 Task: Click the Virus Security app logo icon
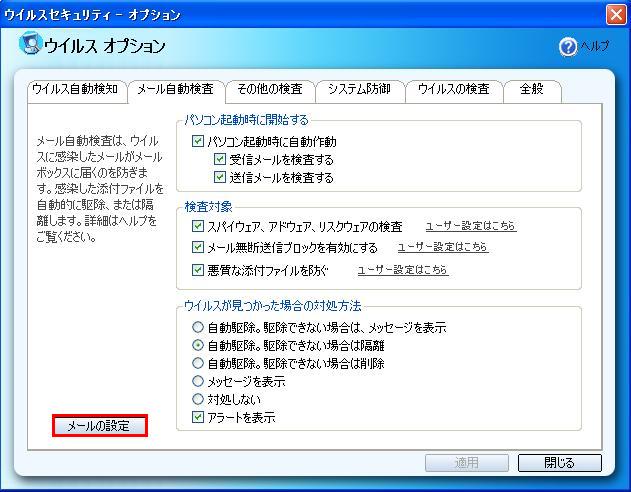pyautogui.click(x=30, y=43)
